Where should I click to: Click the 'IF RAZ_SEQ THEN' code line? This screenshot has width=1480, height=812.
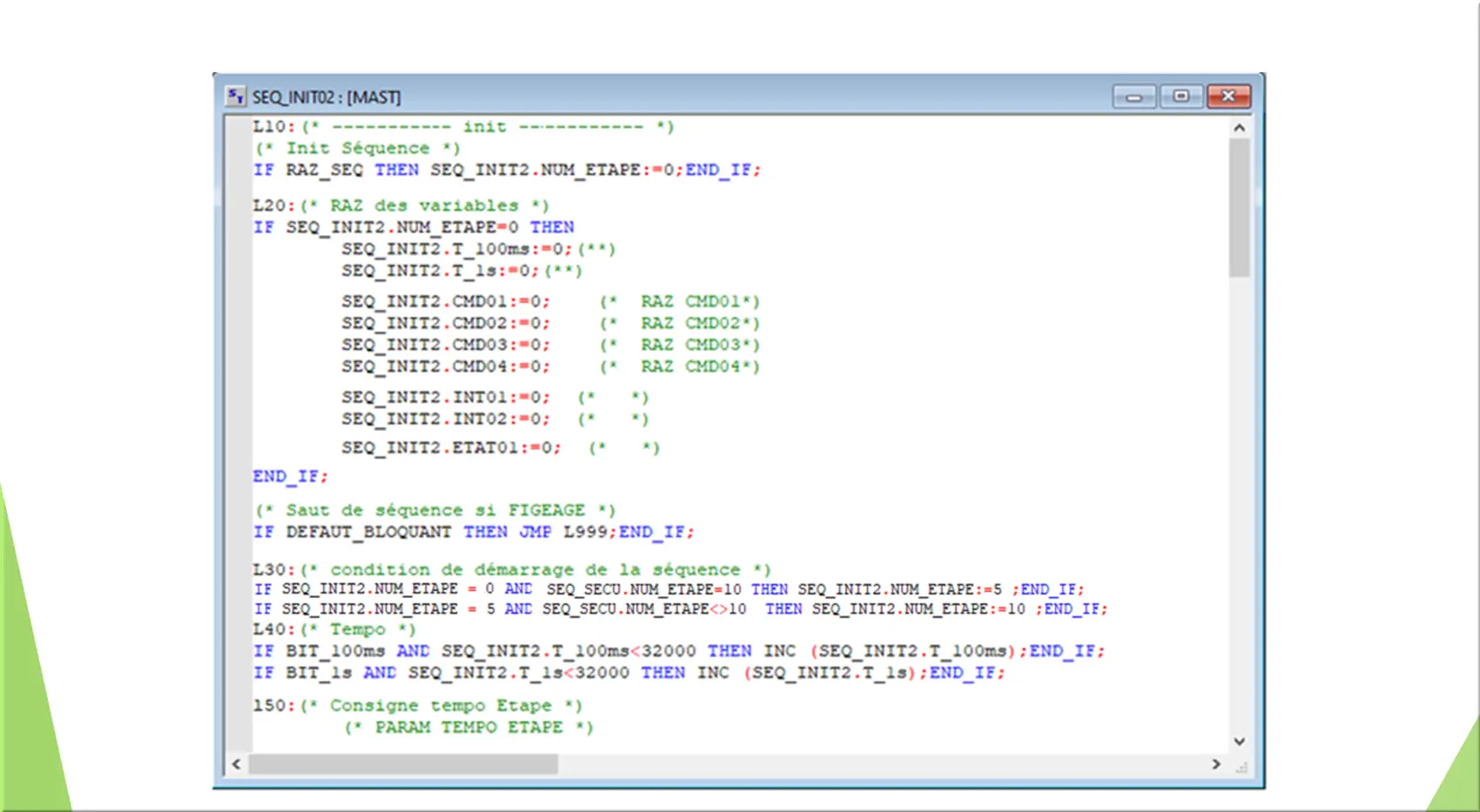click(x=507, y=171)
